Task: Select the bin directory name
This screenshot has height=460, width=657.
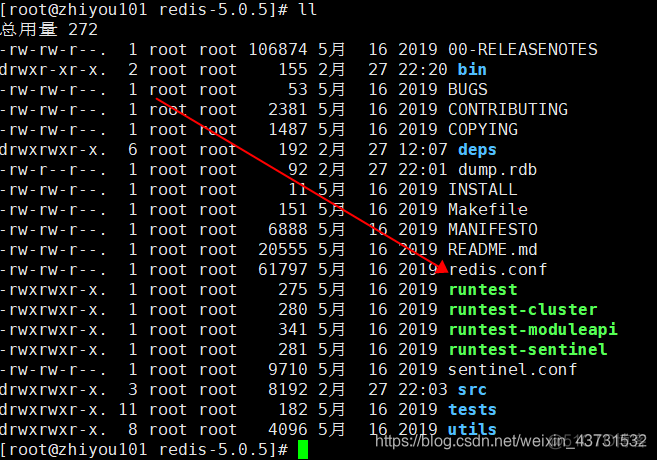Action: (472, 70)
